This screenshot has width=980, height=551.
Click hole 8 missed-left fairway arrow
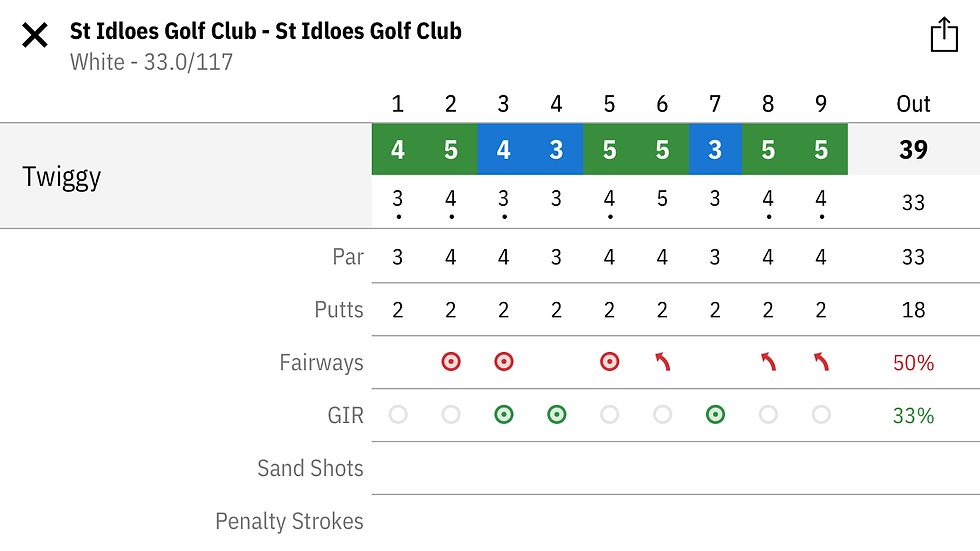pos(768,362)
